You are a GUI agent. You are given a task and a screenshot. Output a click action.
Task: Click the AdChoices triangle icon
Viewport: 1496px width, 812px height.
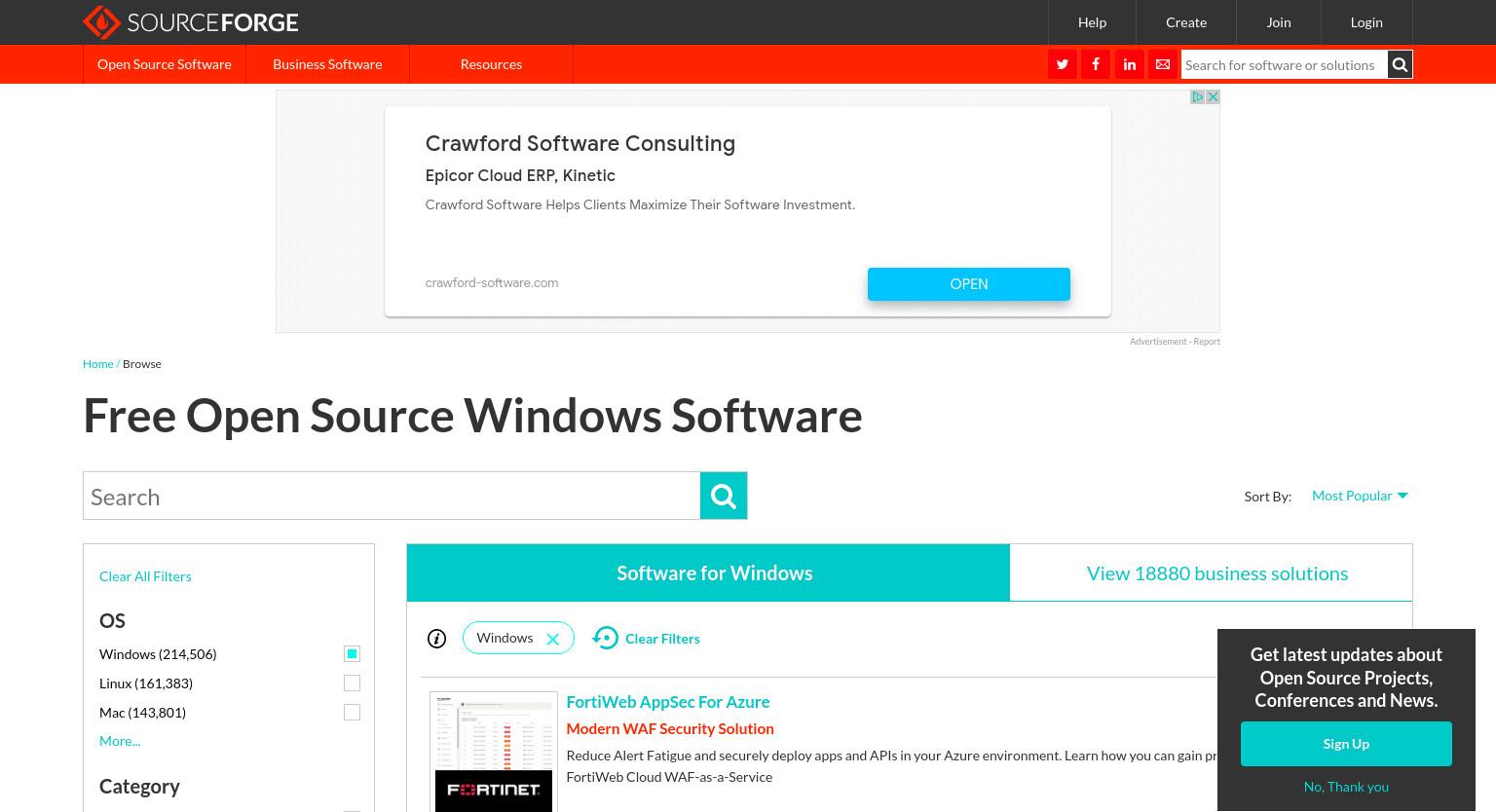click(1198, 97)
